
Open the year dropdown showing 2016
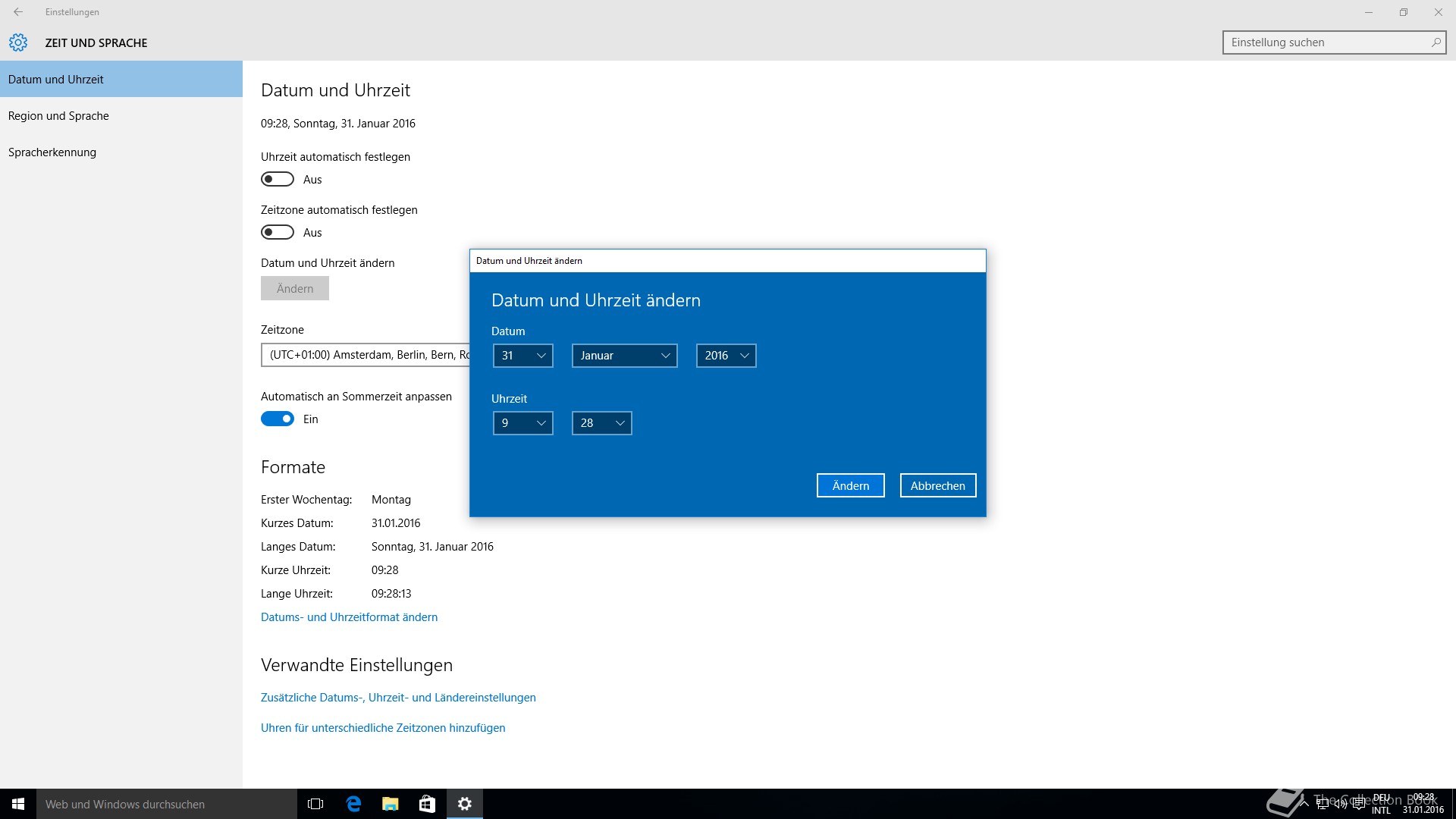click(x=726, y=356)
